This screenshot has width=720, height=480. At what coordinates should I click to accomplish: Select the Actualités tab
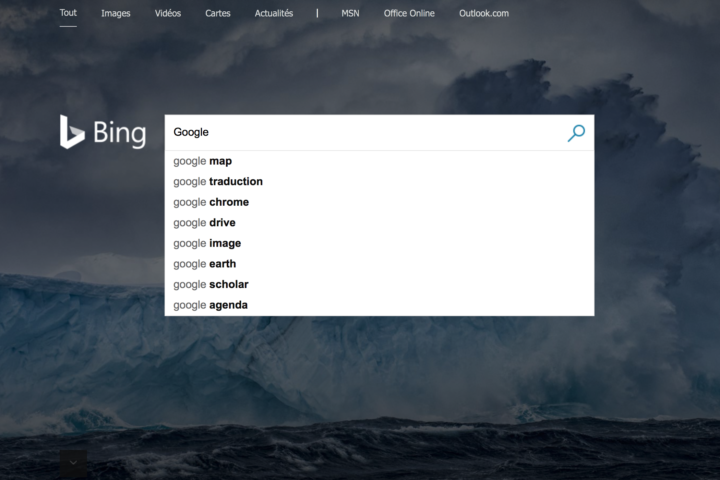click(x=274, y=13)
